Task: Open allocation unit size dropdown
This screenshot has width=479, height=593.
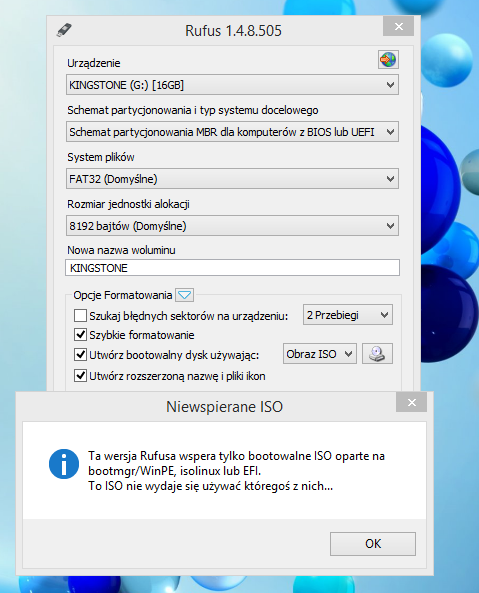Action: coord(232,226)
